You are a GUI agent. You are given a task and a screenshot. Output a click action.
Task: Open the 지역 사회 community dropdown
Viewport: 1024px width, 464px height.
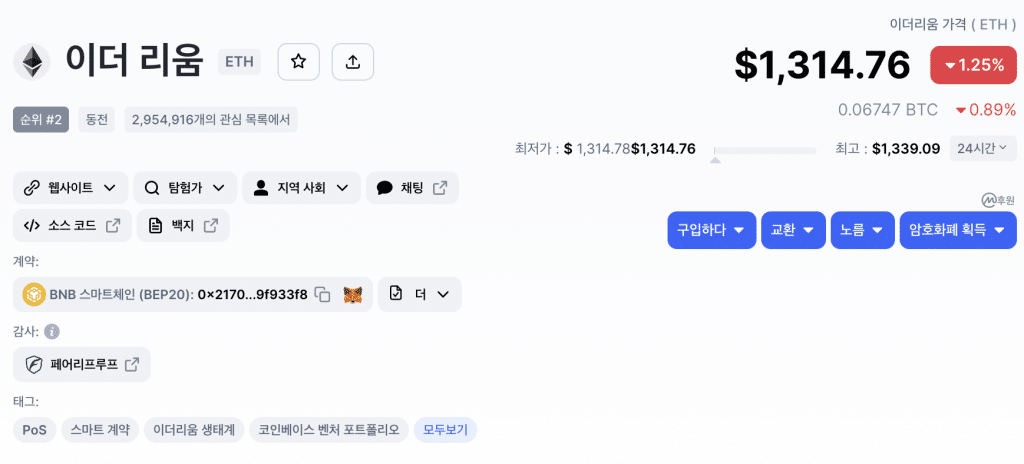click(301, 188)
